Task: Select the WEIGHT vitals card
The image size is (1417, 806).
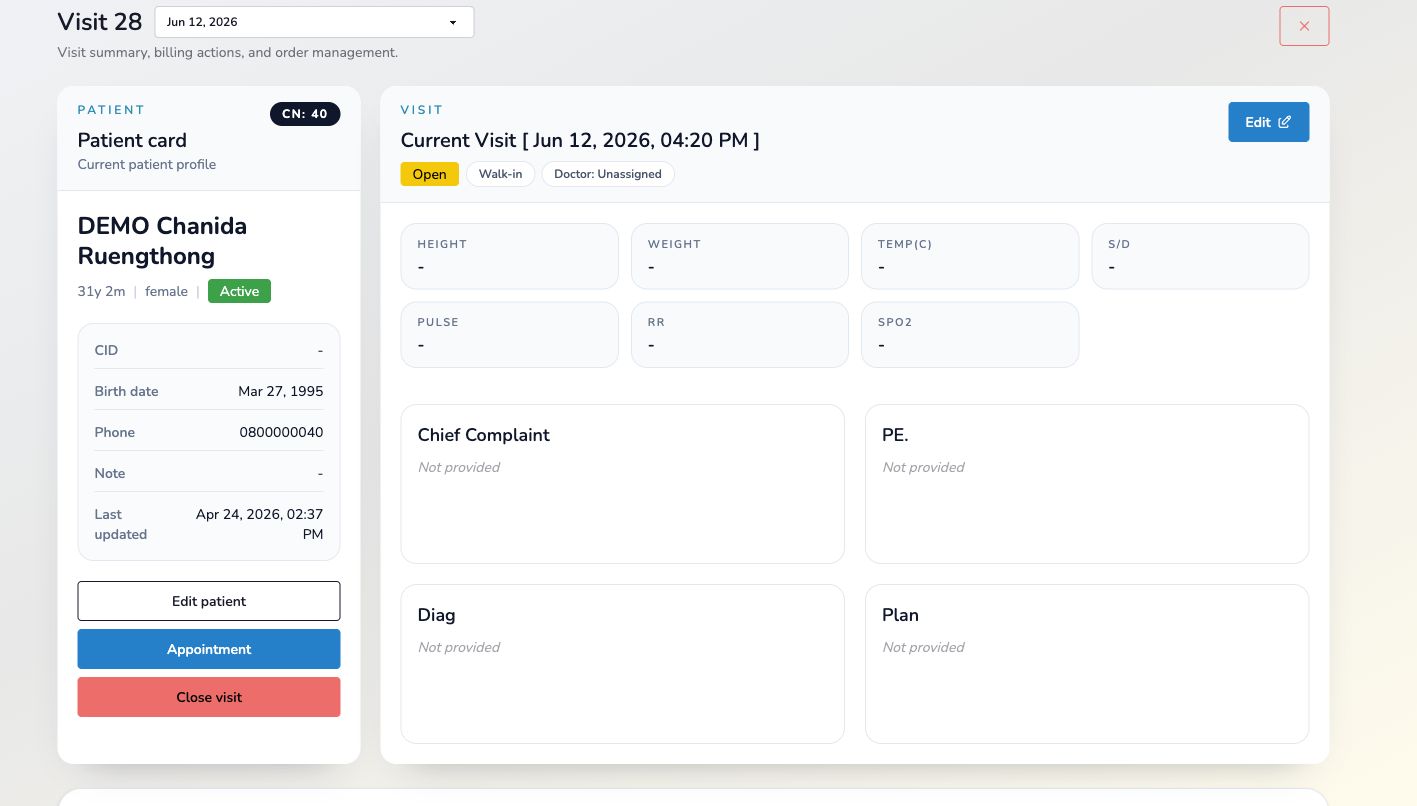Action: (x=740, y=256)
